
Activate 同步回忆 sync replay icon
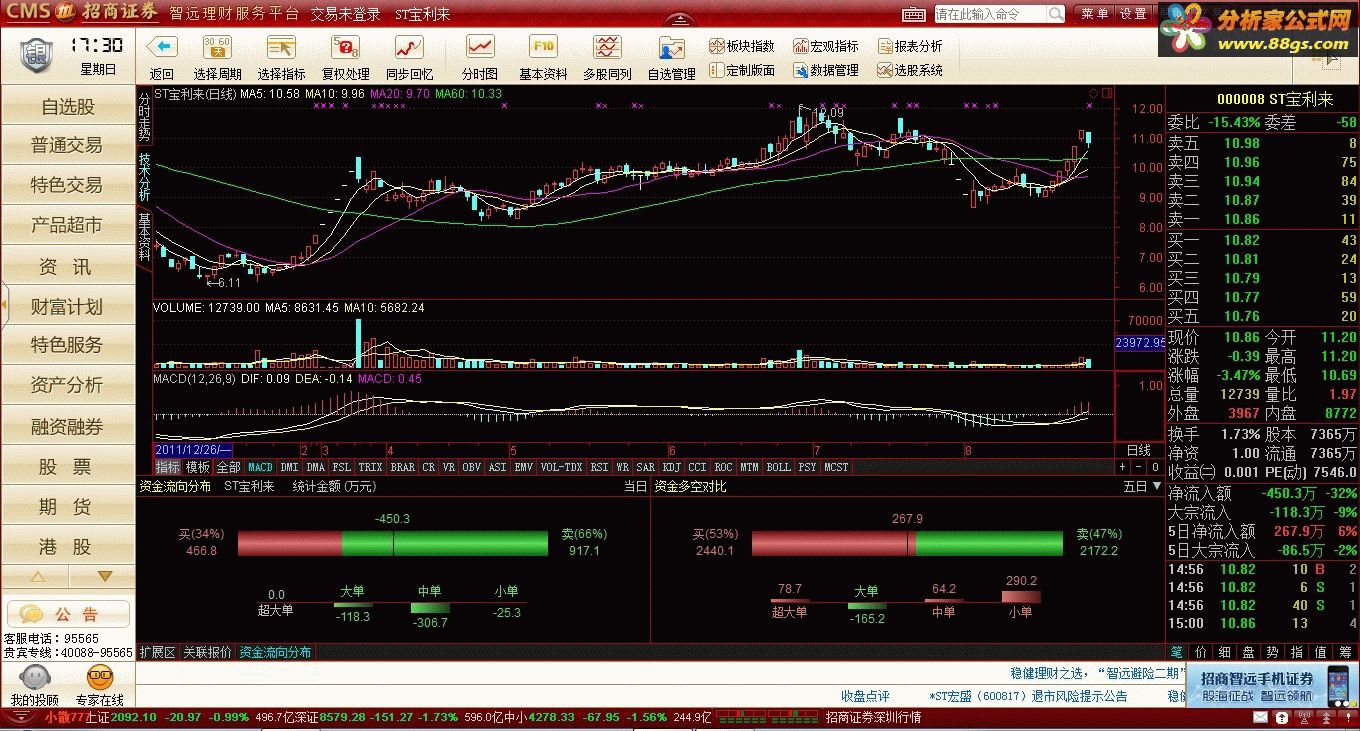409,47
